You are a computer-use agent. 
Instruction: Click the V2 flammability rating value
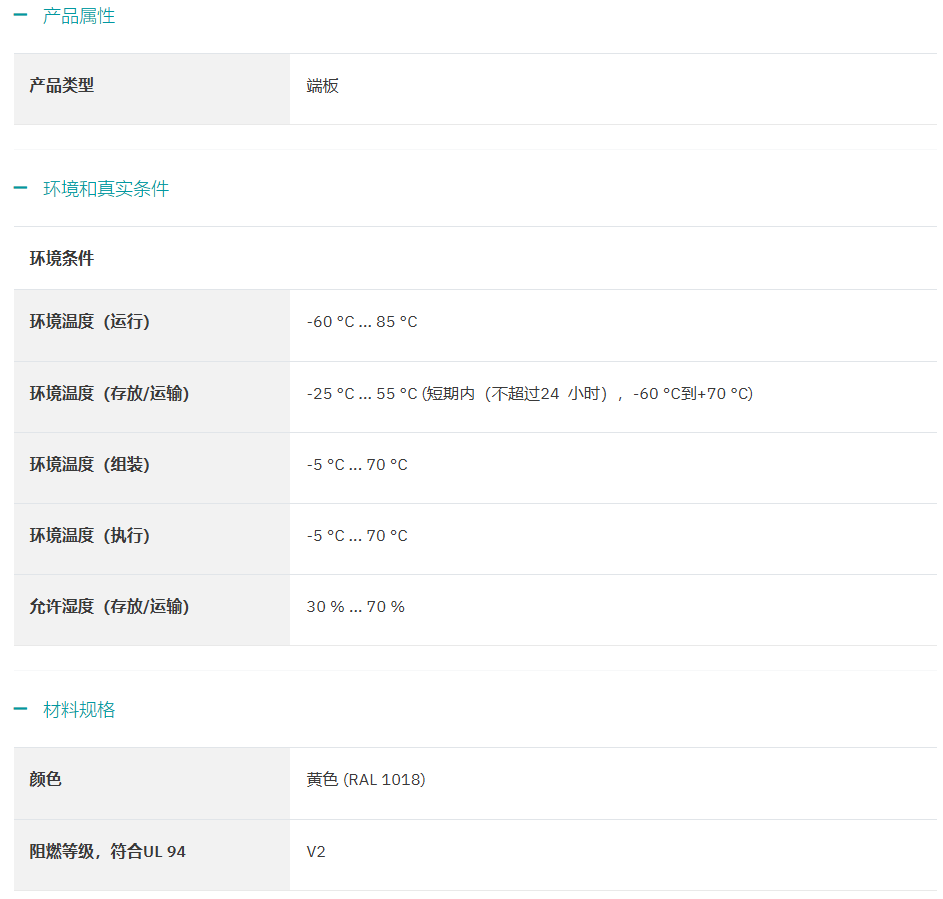(x=316, y=852)
